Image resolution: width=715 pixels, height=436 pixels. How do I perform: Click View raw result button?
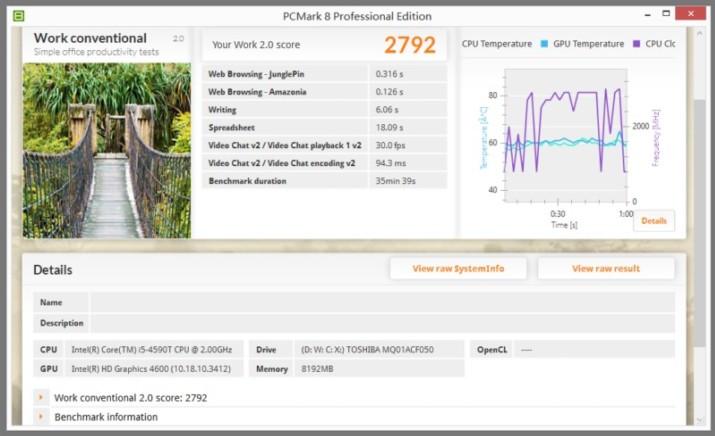click(606, 269)
